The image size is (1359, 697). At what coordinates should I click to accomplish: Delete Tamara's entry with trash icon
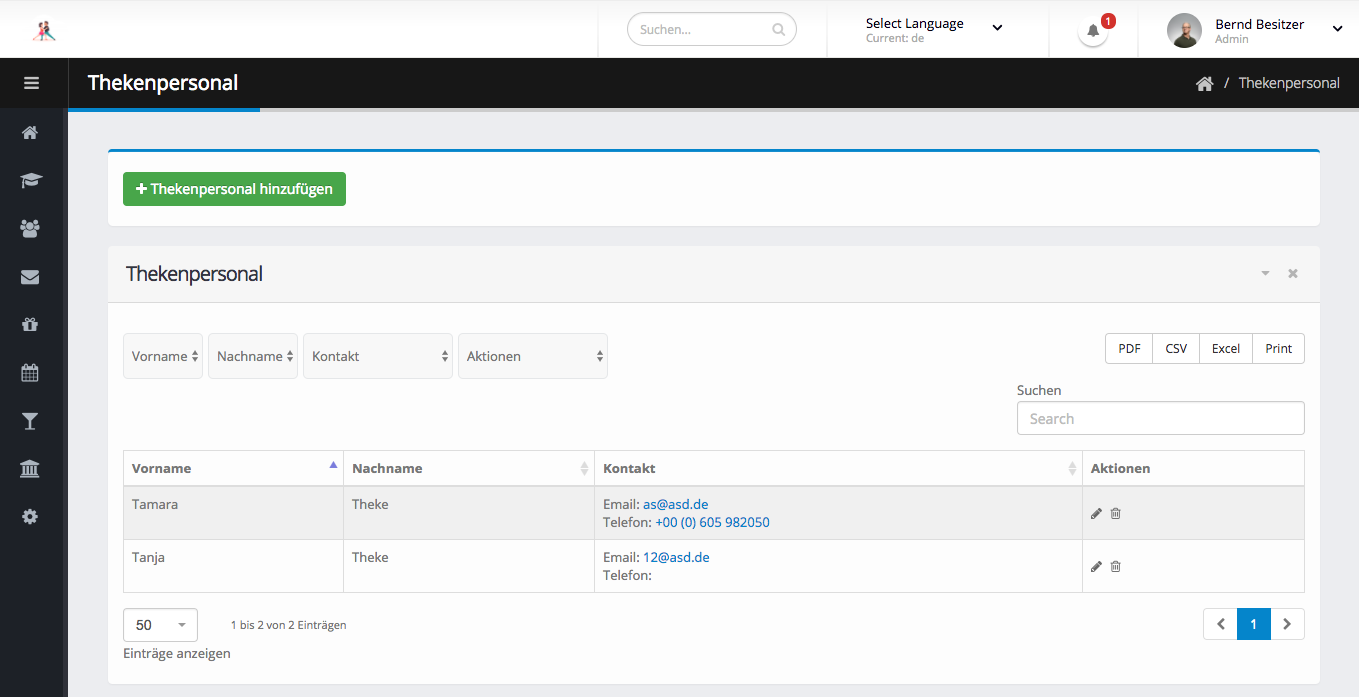coord(1116,513)
